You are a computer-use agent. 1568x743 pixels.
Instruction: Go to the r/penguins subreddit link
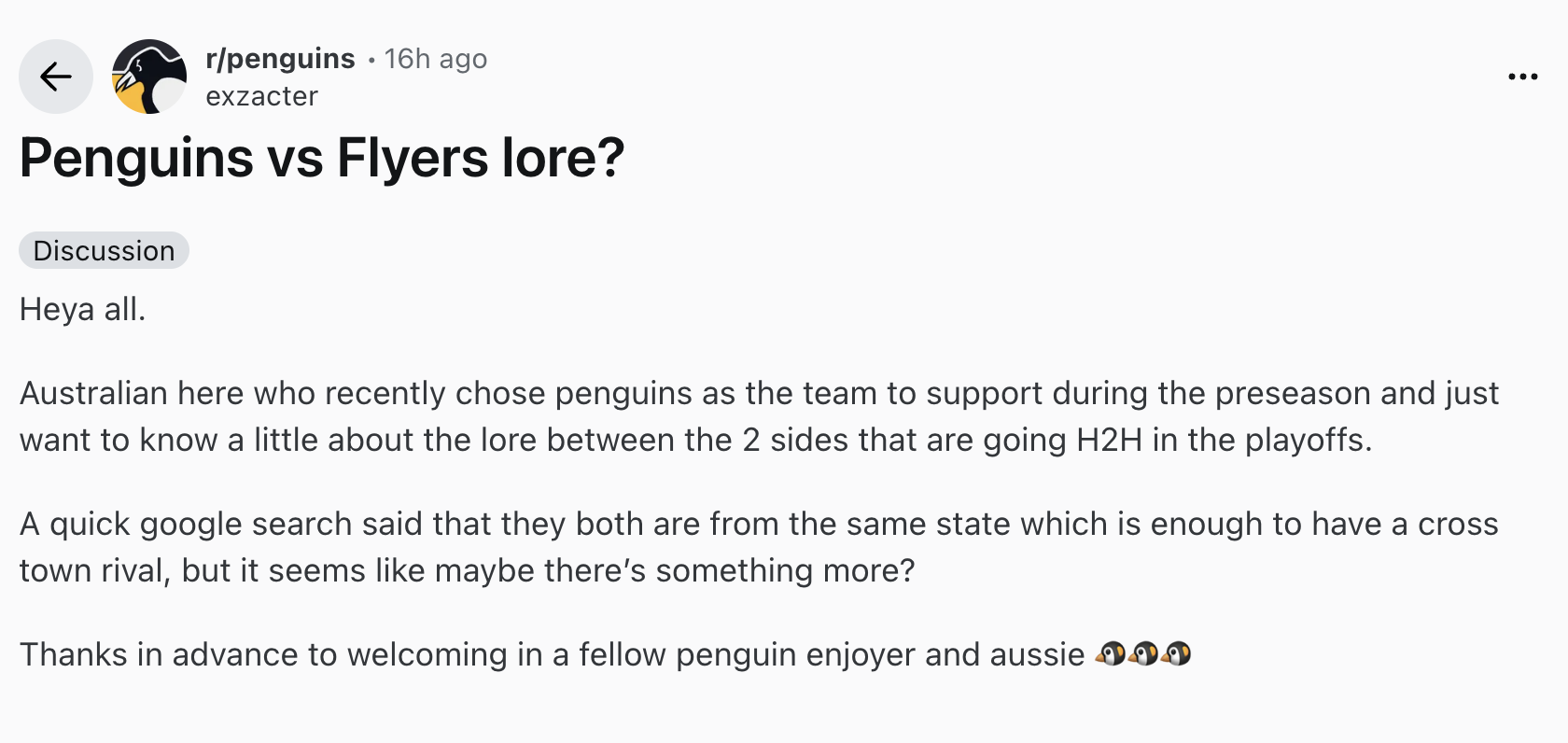[280, 59]
